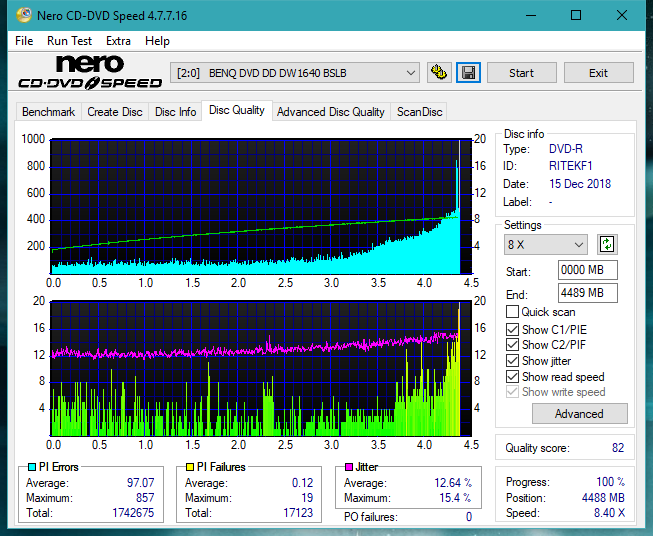Click the Position 4488 MB value

(x=603, y=498)
